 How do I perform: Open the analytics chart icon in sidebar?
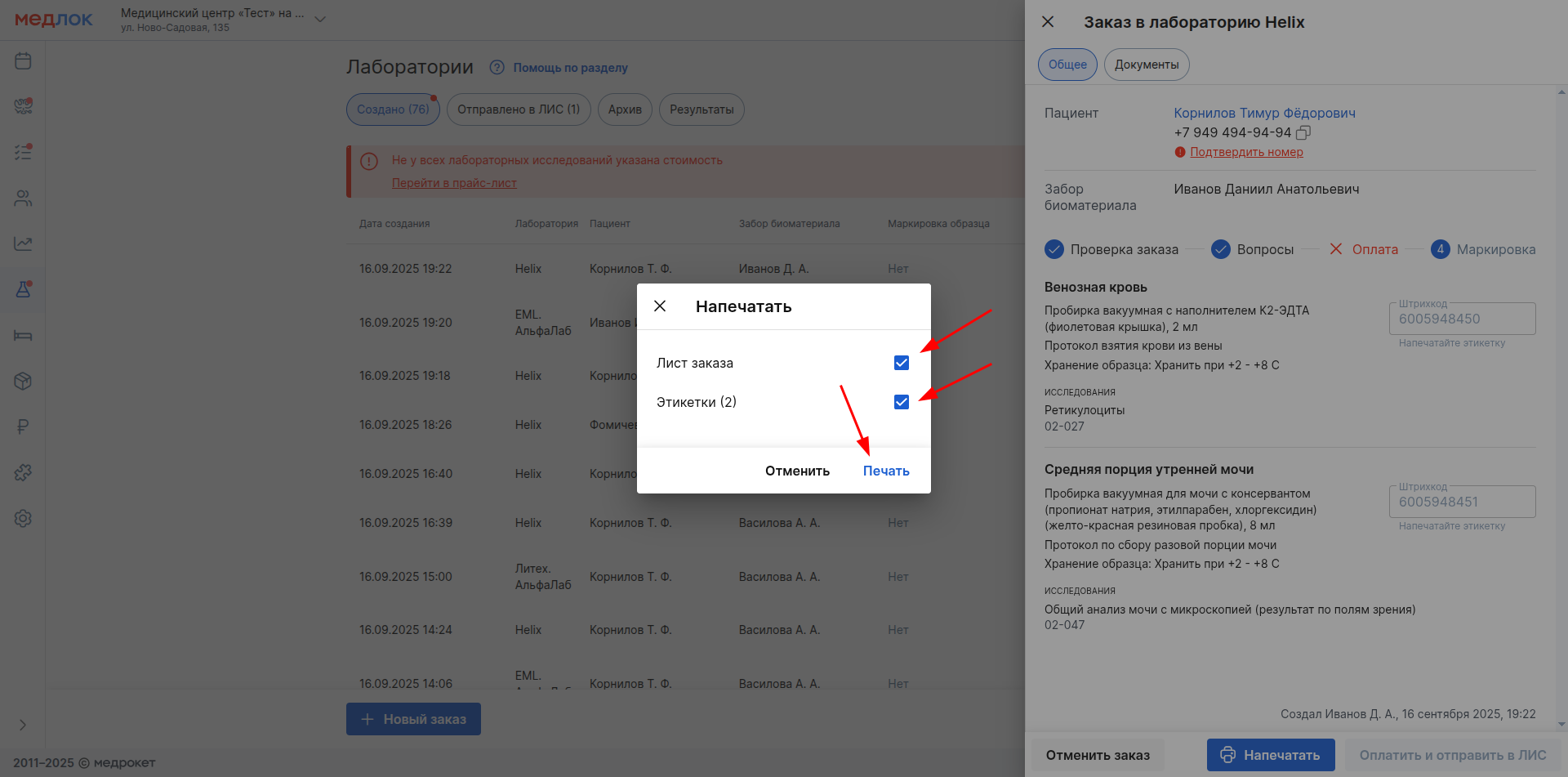click(23, 243)
